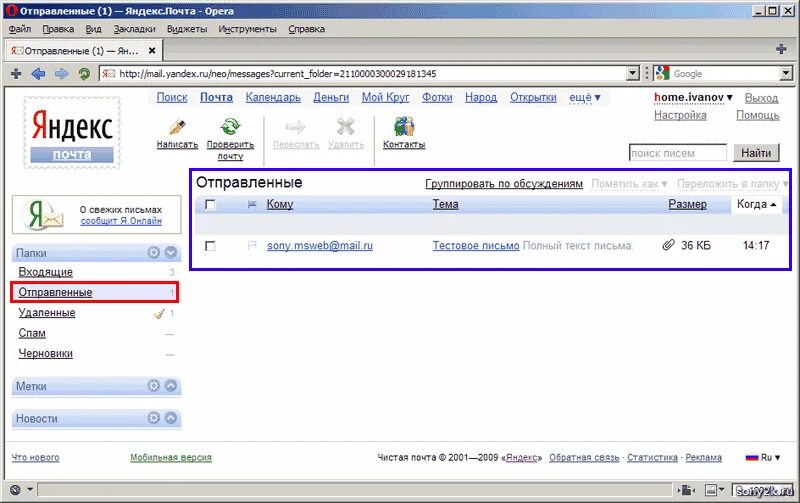
Task: Tick the select-all checkbox in header
Action: (x=210, y=205)
